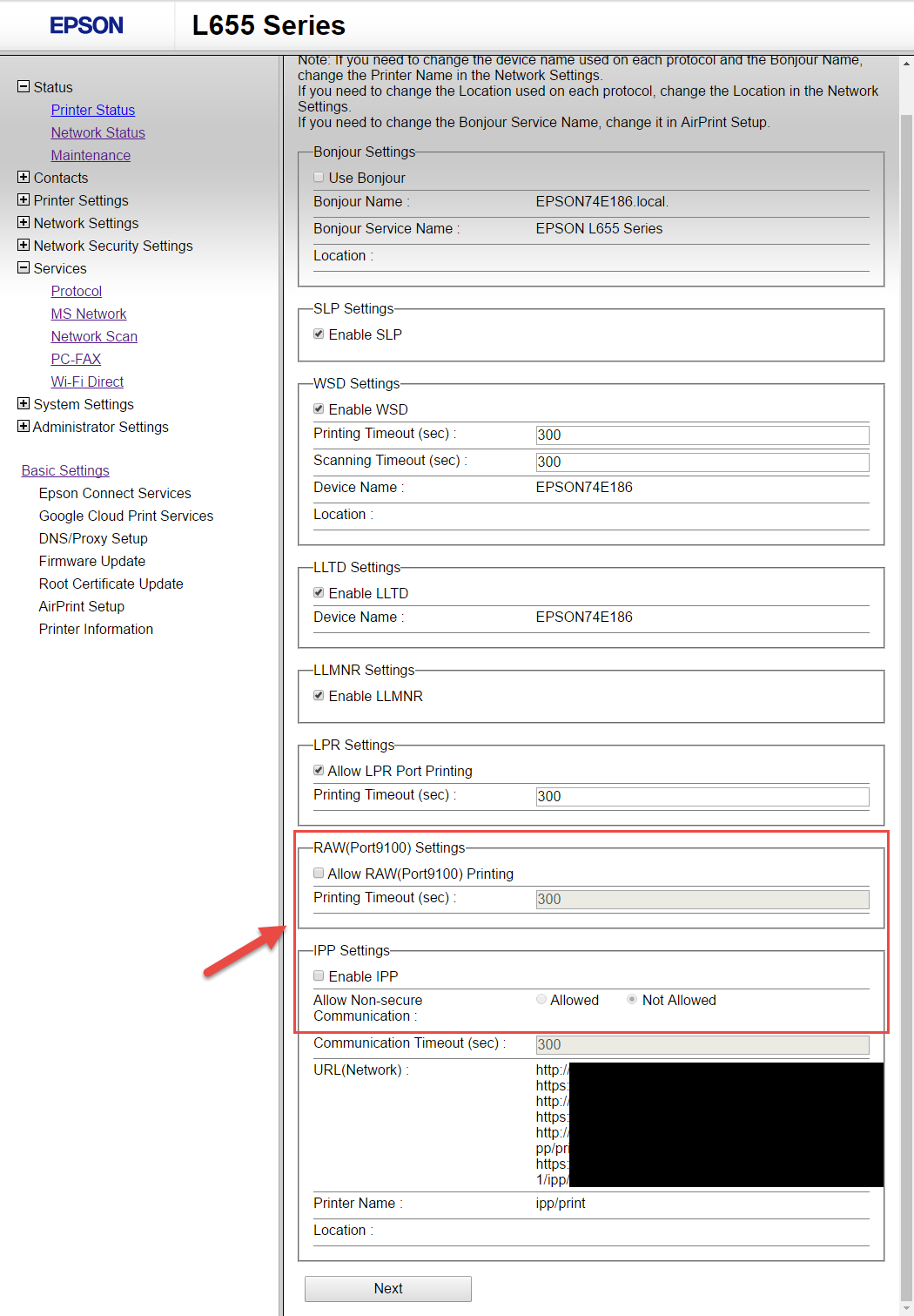Open the Protocol page link
914x1316 pixels.
(77, 291)
